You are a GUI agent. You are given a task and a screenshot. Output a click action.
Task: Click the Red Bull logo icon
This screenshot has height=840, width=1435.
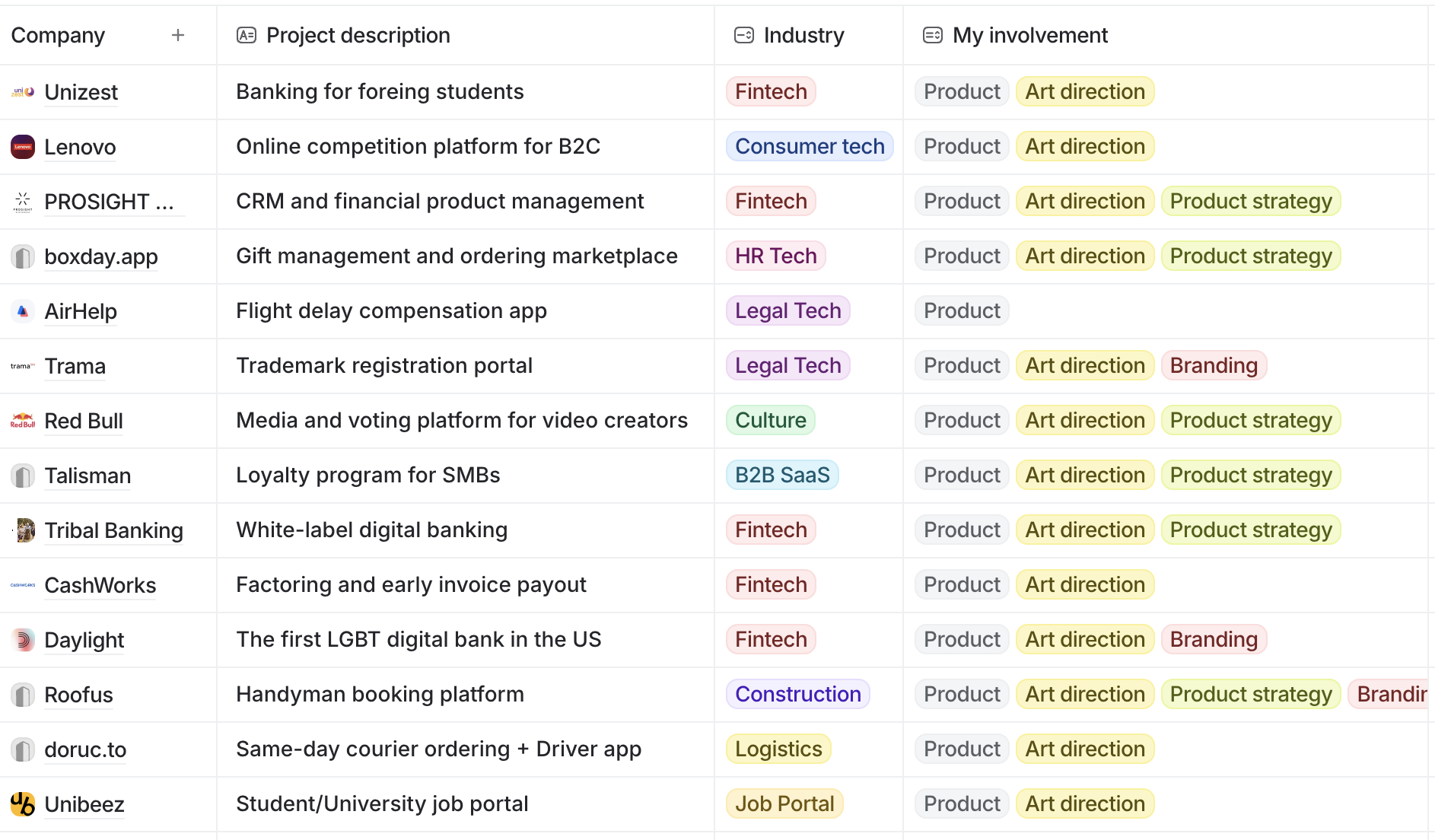click(23, 421)
